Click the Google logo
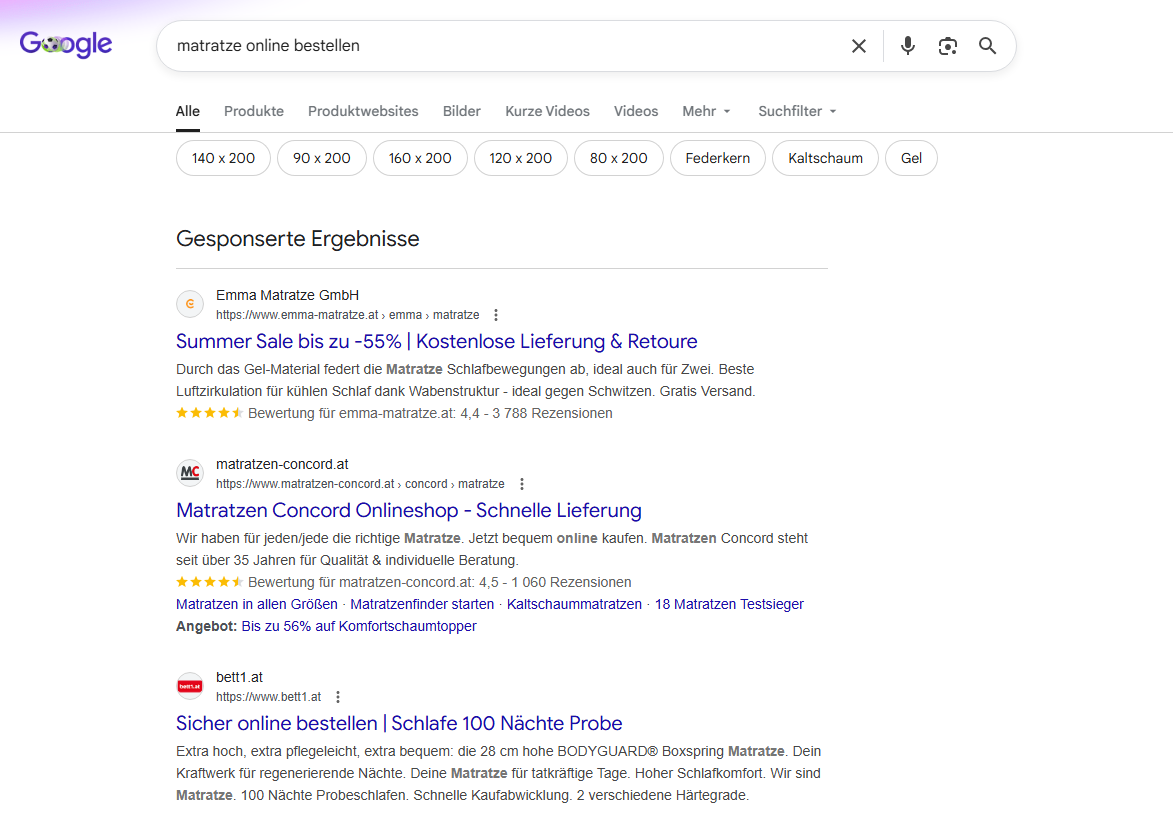The image size is (1173, 820). 66,45
